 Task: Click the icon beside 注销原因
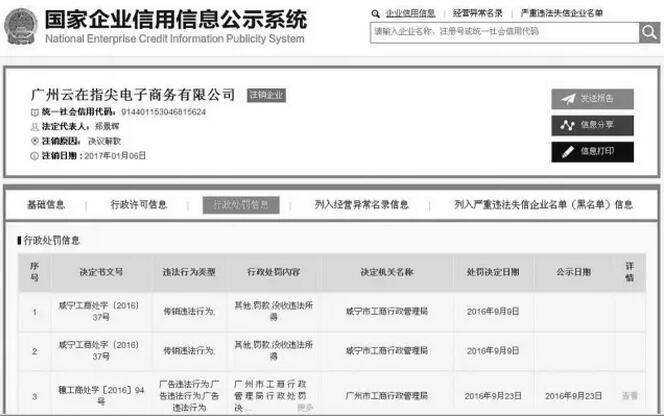(x=35, y=141)
